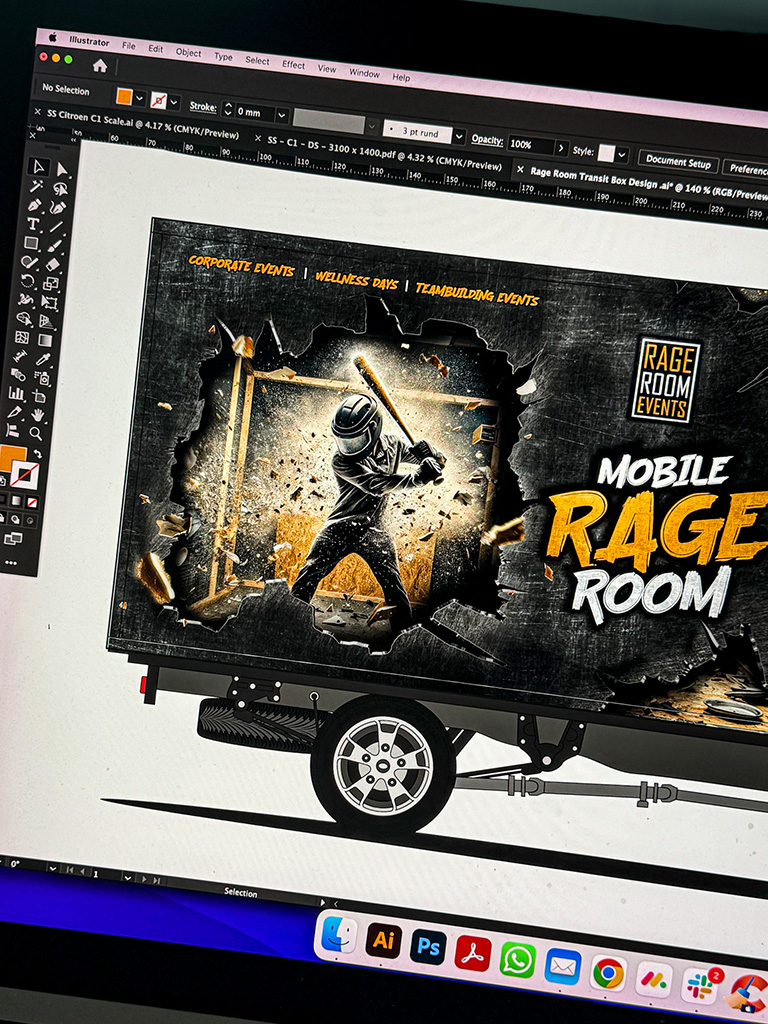
Task: Activate the Scale tool
Action: (51, 283)
